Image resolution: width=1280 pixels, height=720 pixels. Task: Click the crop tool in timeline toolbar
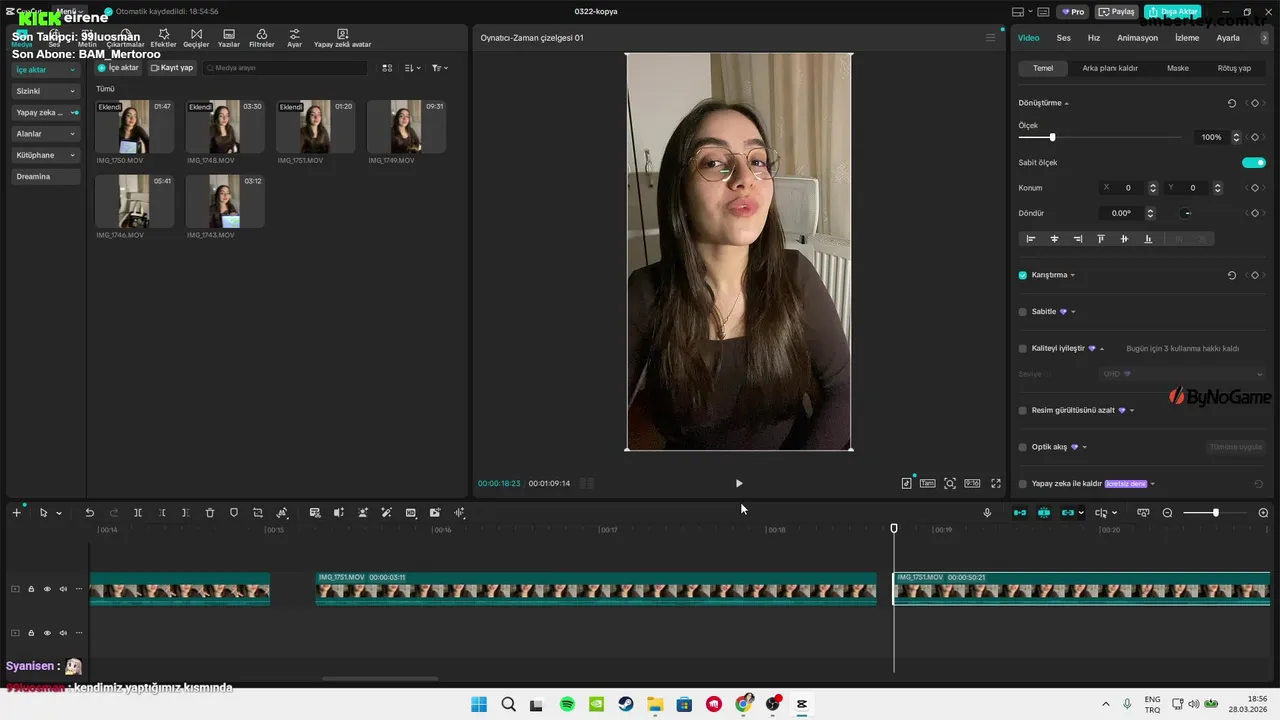point(258,513)
